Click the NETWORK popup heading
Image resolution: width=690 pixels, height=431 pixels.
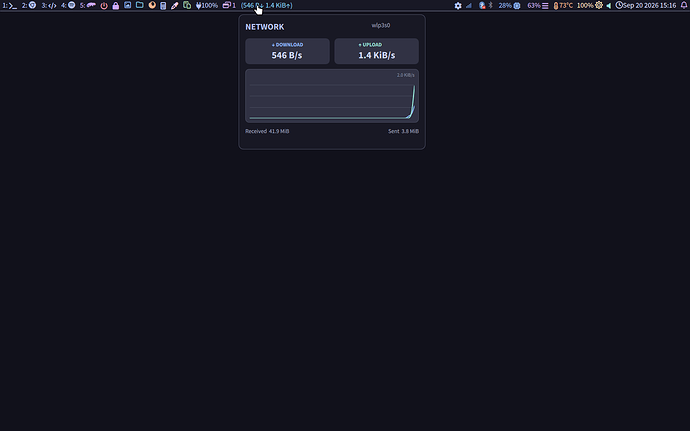264,27
